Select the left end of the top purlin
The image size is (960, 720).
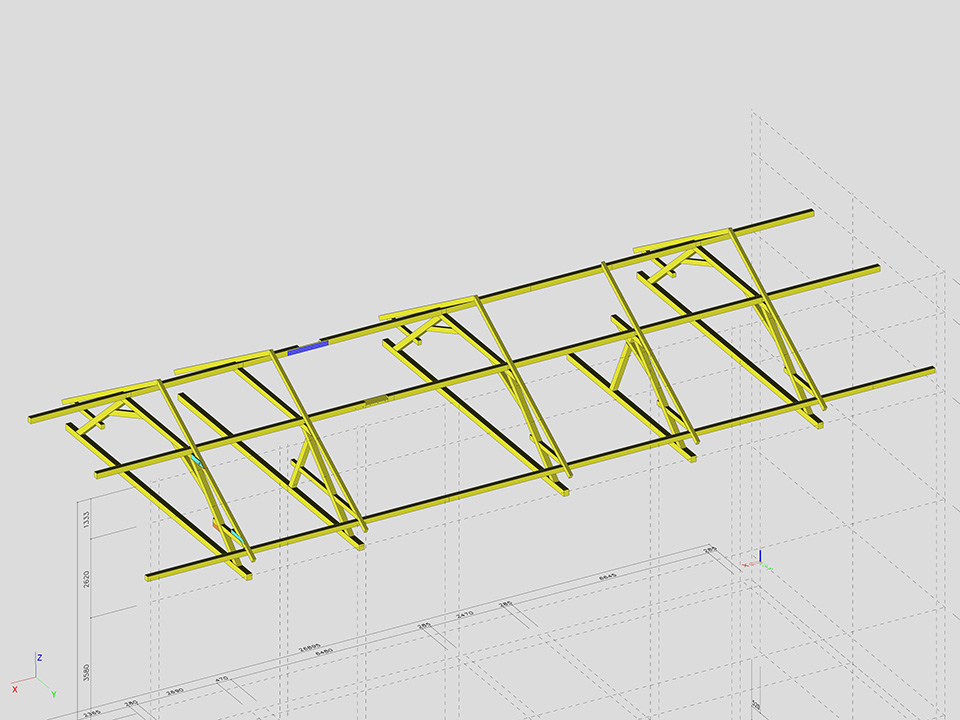coord(36,419)
